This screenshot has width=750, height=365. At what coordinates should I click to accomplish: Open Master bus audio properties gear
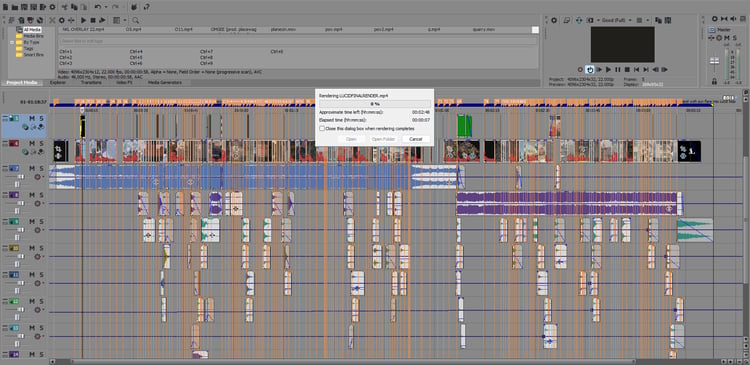(x=715, y=19)
